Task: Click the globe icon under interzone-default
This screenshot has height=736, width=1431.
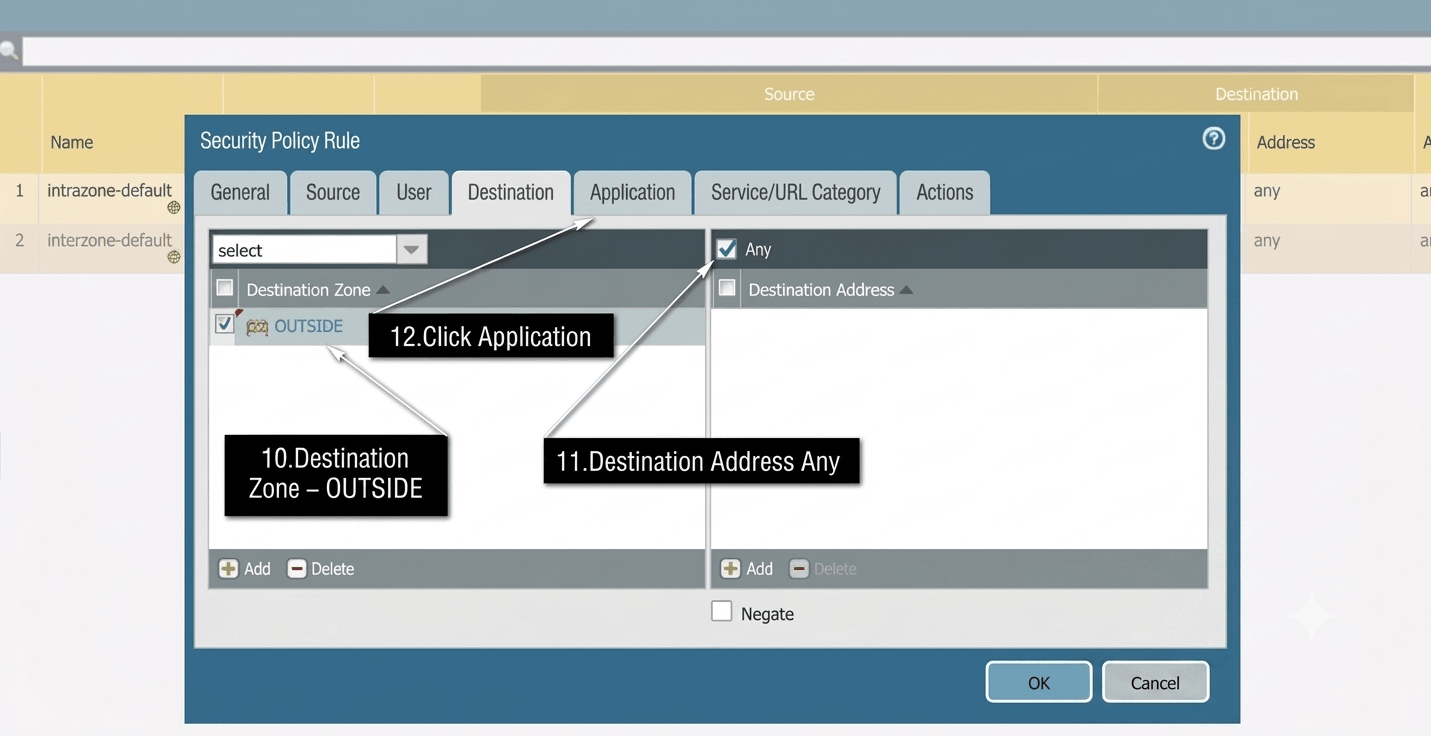Action: [x=174, y=257]
